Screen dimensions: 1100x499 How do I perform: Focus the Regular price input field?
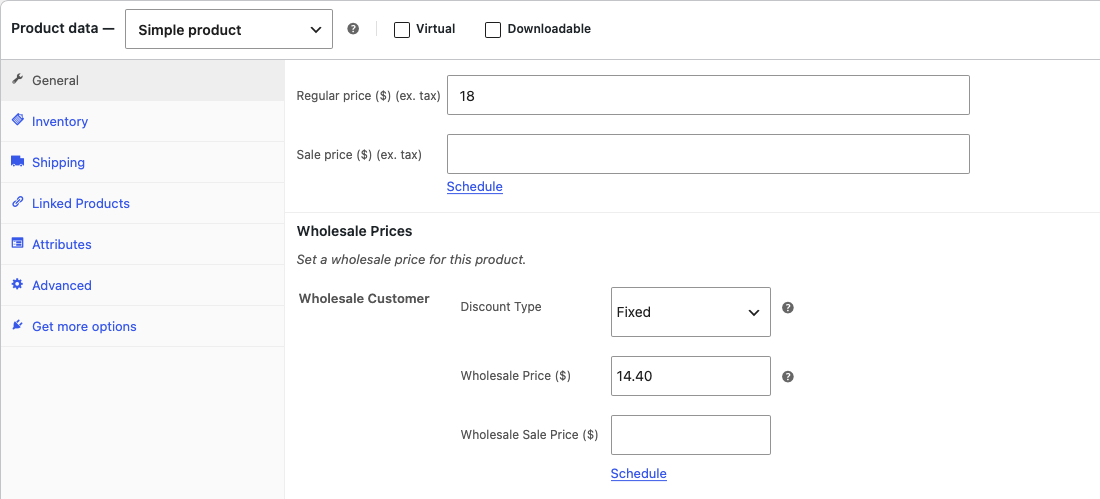point(708,95)
